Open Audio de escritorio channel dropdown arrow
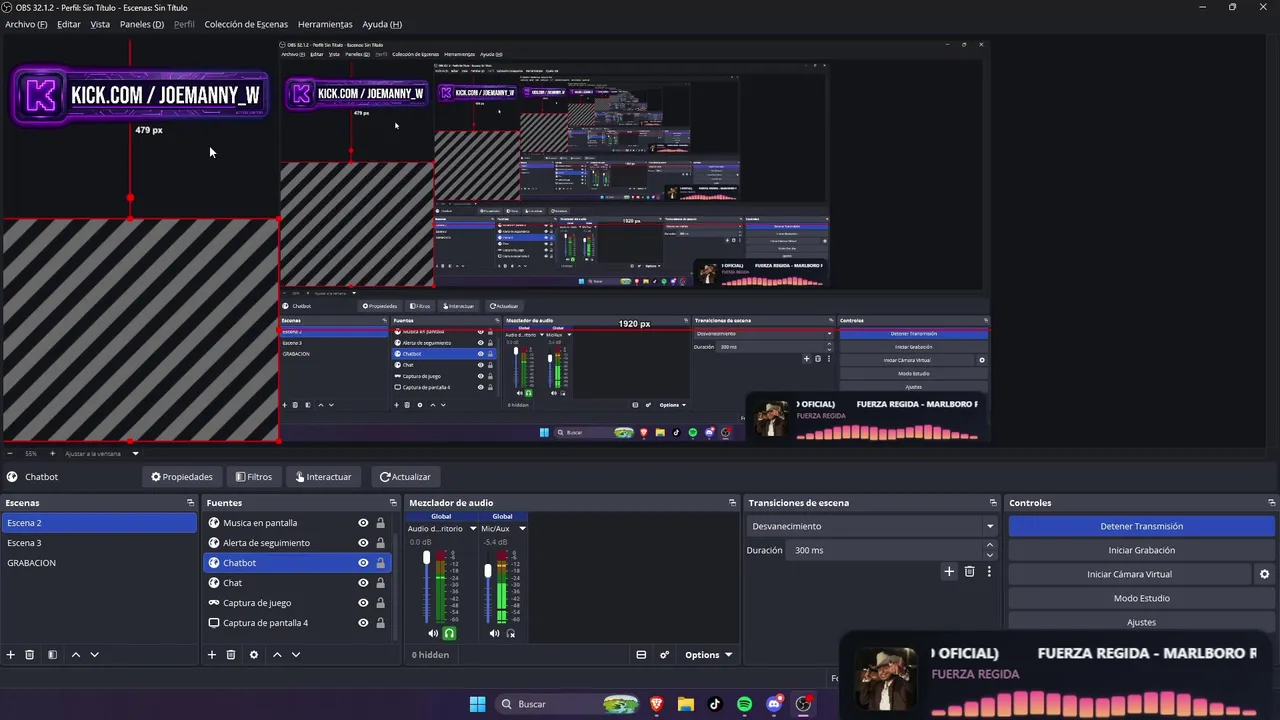This screenshot has width=1280, height=720. [x=473, y=529]
